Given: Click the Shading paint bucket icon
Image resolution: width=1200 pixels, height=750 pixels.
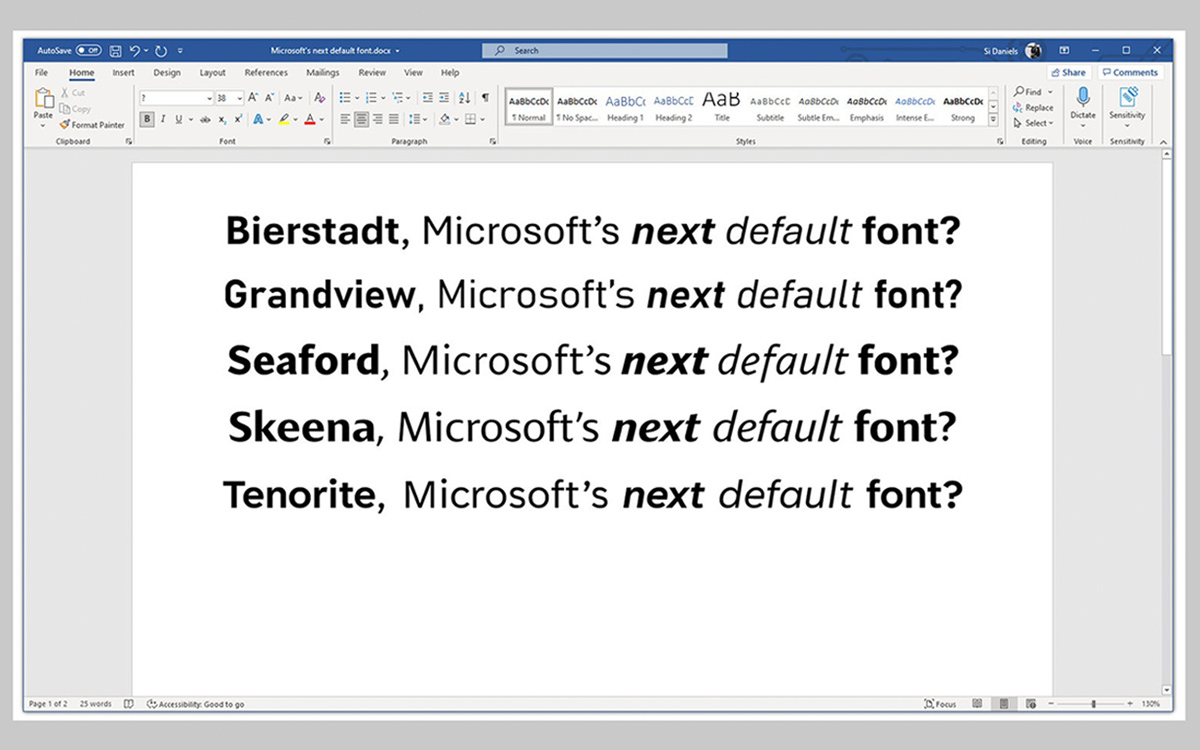Looking at the screenshot, I should point(444,119).
